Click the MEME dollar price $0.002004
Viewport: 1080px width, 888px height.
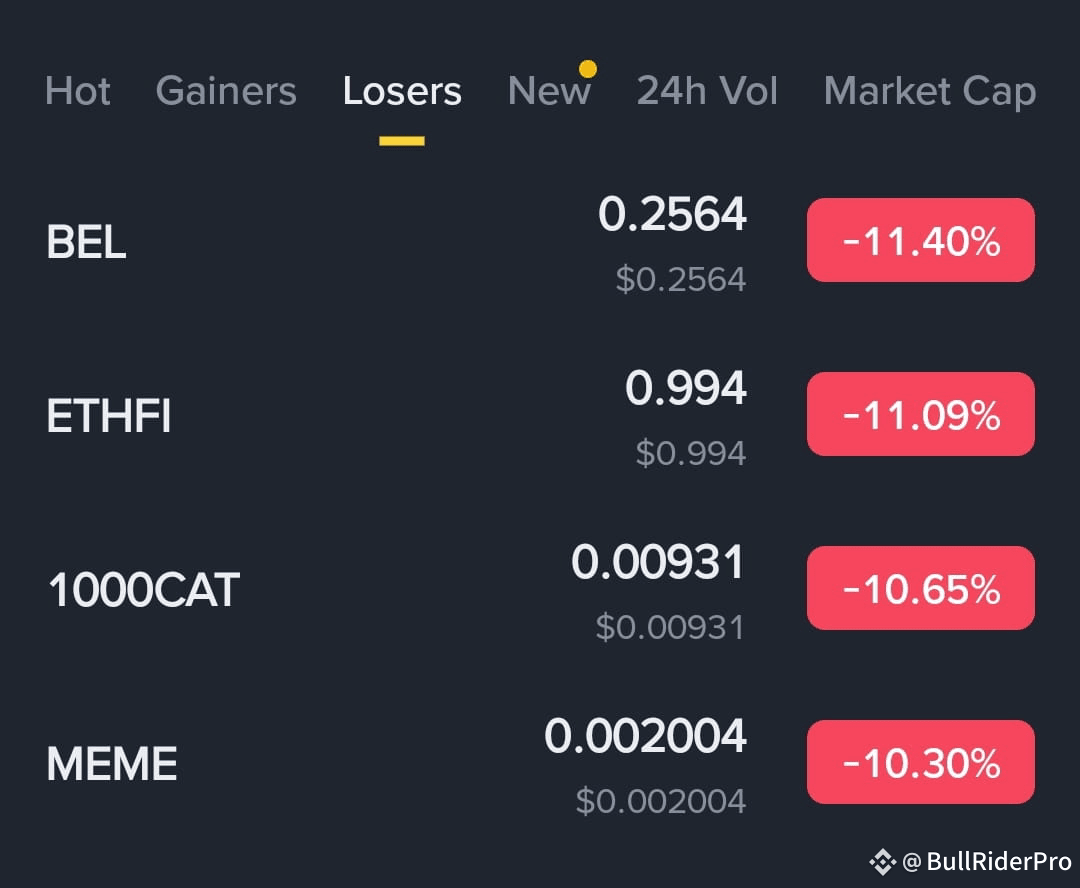click(x=661, y=801)
